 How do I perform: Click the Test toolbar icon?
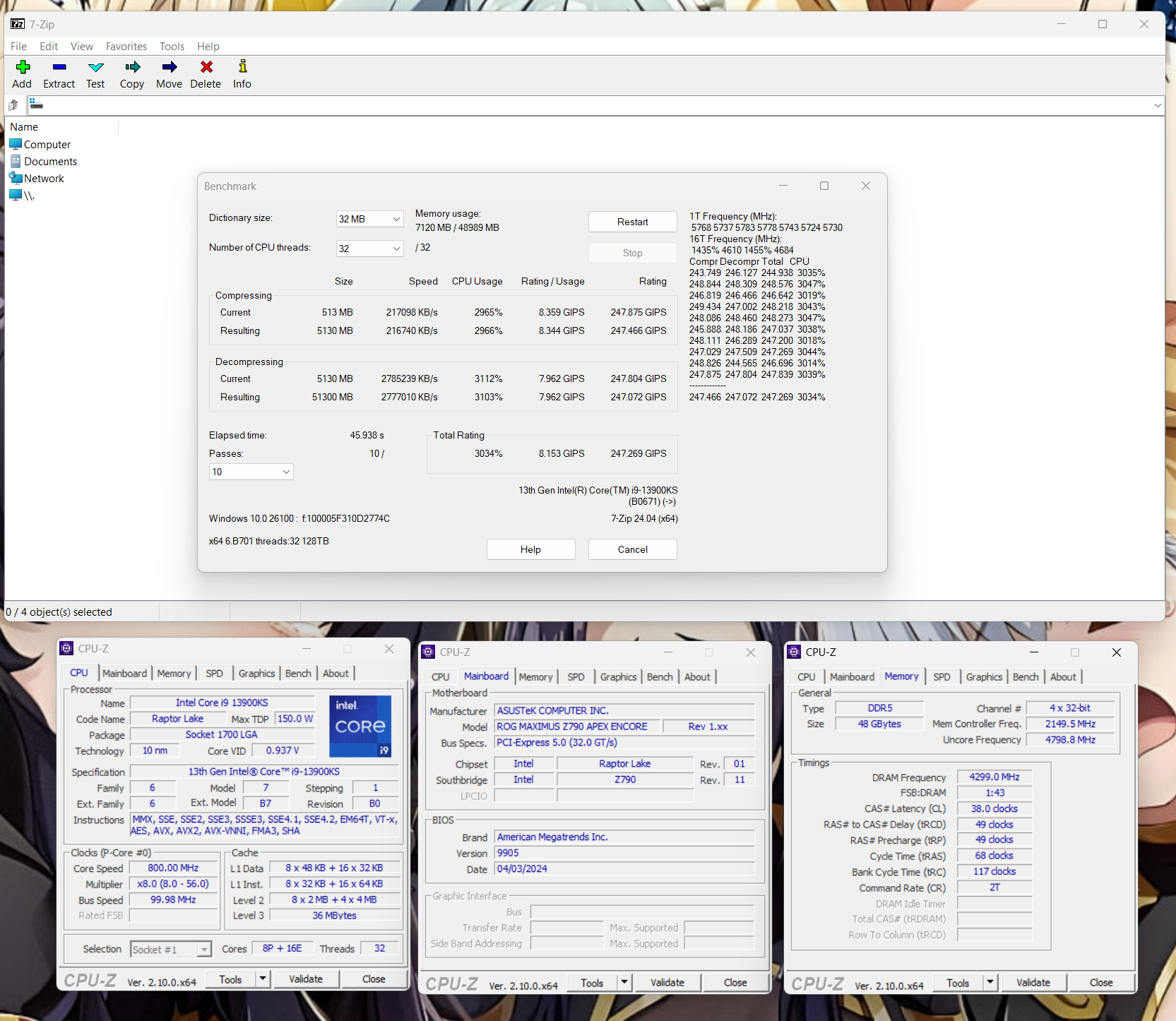[x=95, y=67]
